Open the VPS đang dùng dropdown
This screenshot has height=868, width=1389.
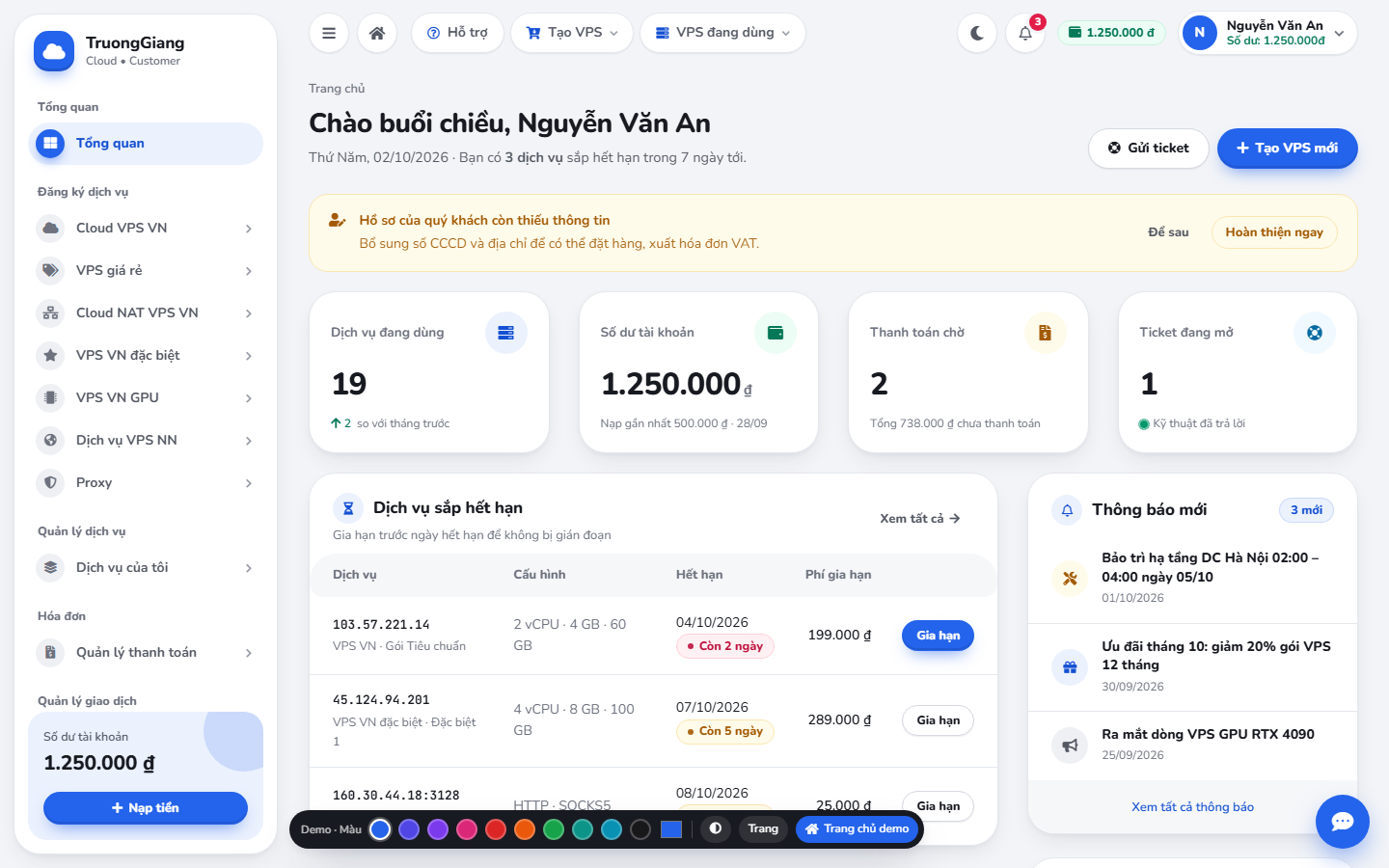tap(722, 33)
